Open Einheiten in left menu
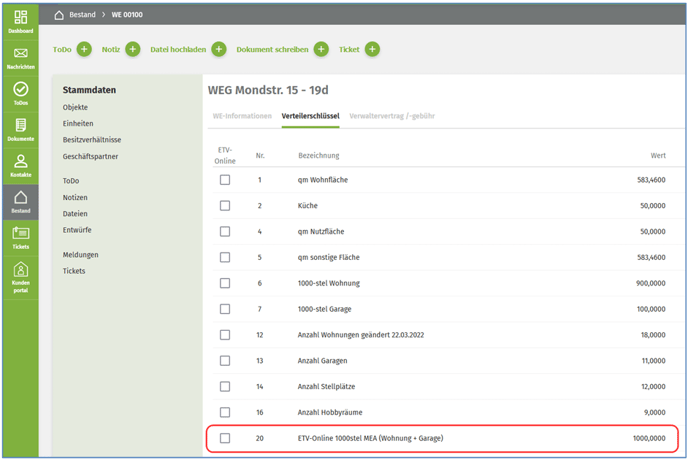The image size is (688, 460). [x=78, y=123]
